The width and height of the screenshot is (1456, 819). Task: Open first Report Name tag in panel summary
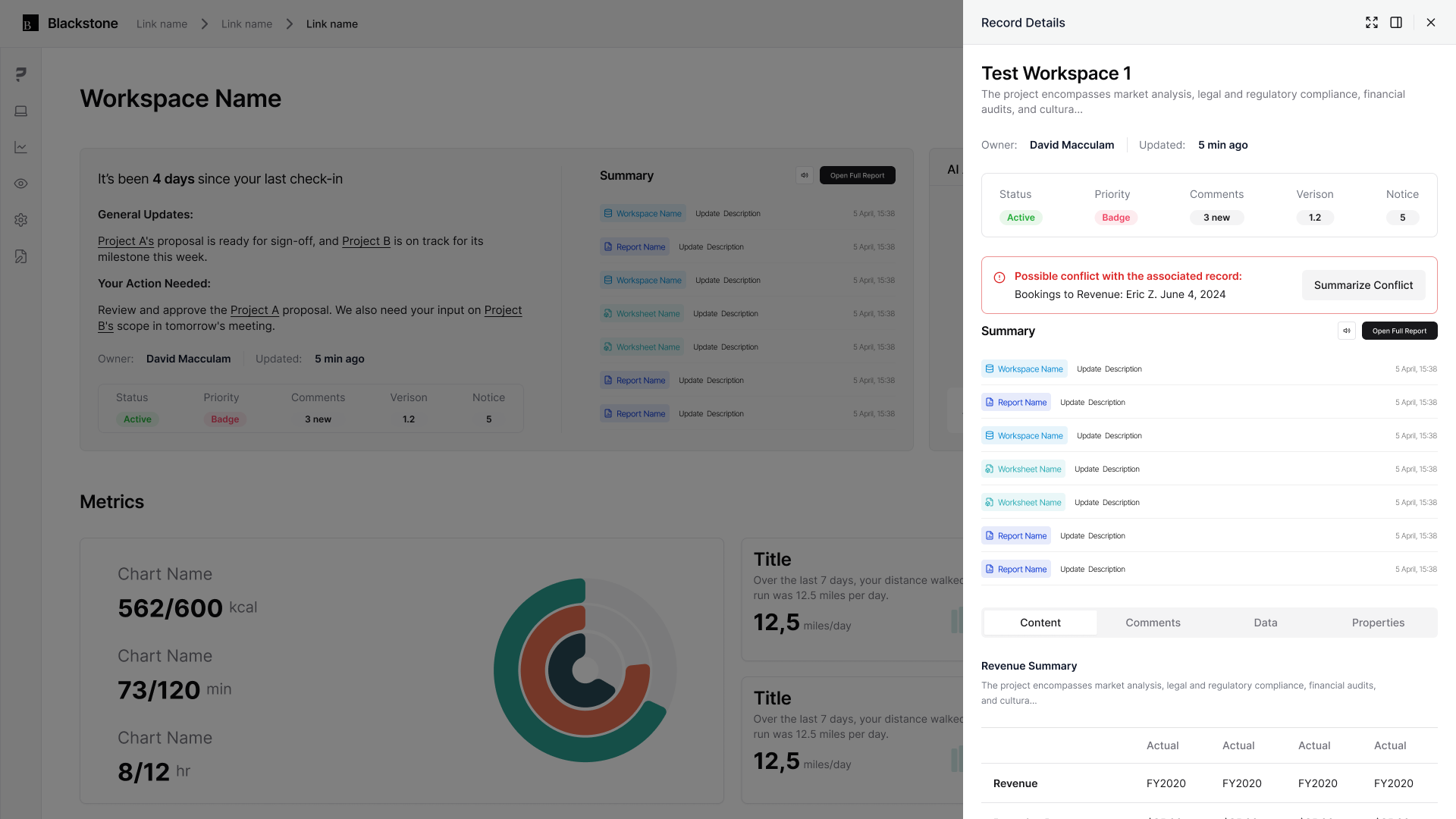pos(1016,403)
